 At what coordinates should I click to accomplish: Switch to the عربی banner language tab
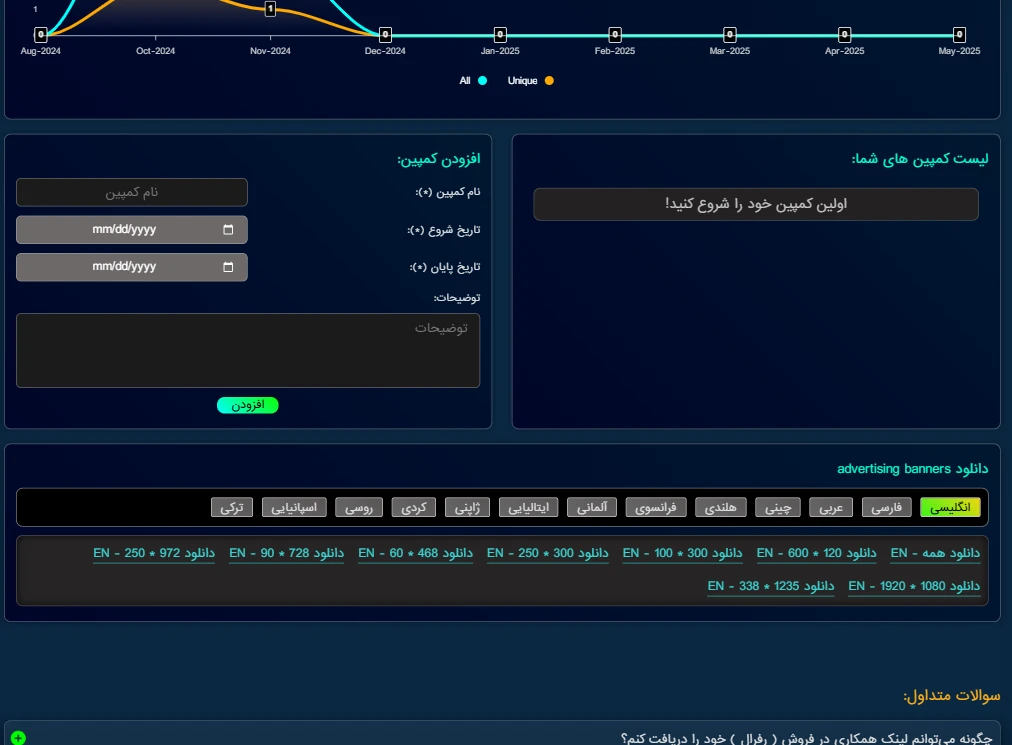(831, 508)
